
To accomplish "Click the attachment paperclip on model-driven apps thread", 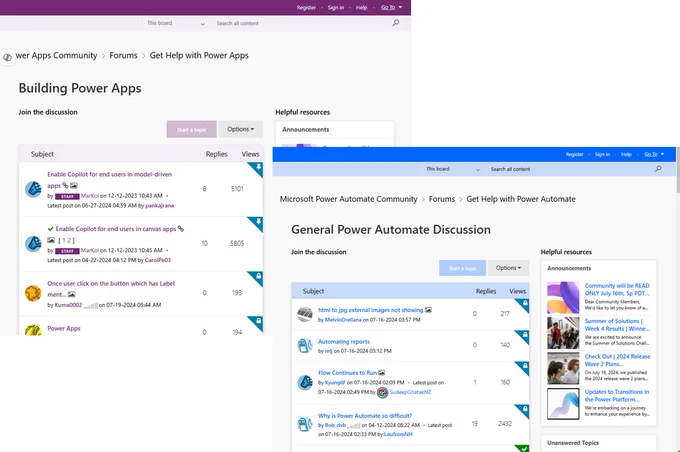I will [65, 185].
